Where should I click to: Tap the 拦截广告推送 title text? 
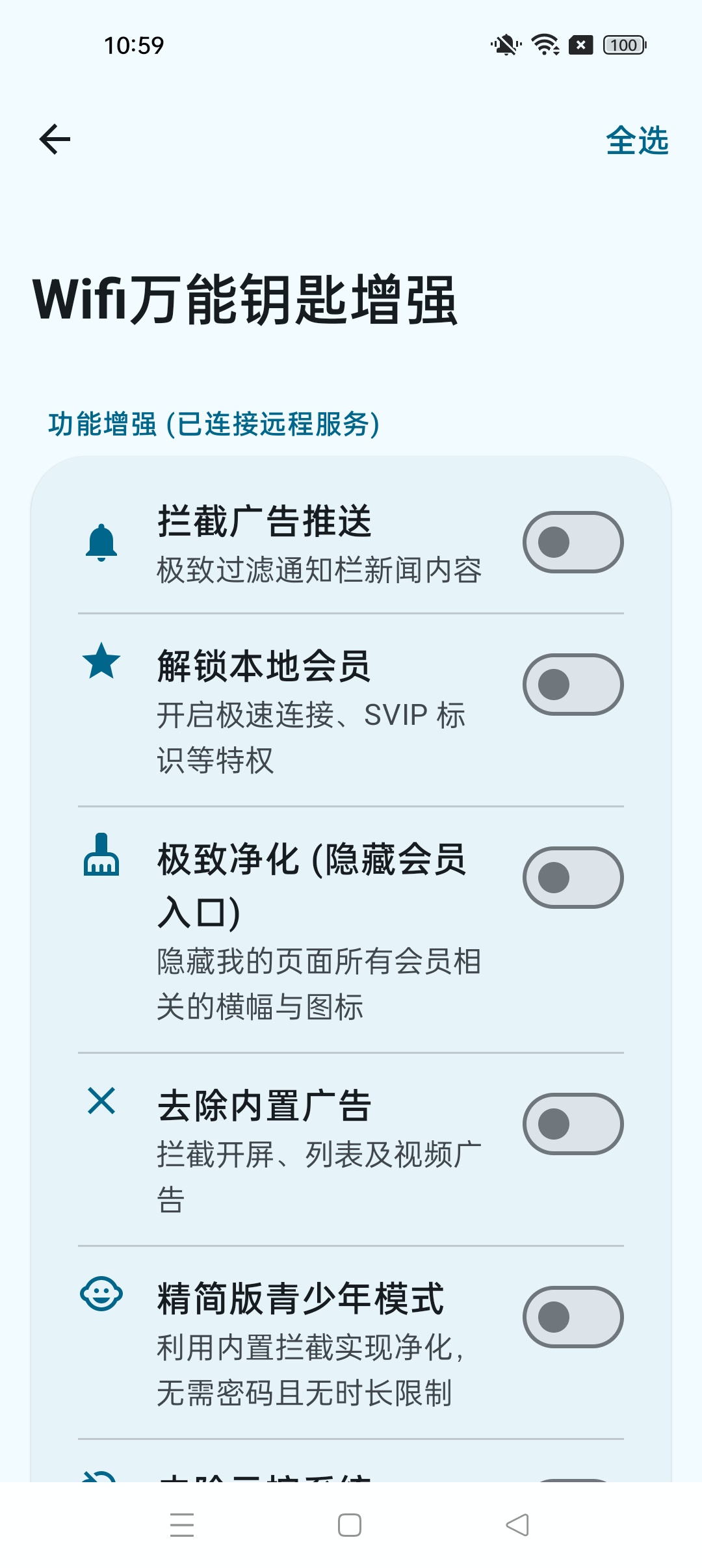click(x=264, y=521)
